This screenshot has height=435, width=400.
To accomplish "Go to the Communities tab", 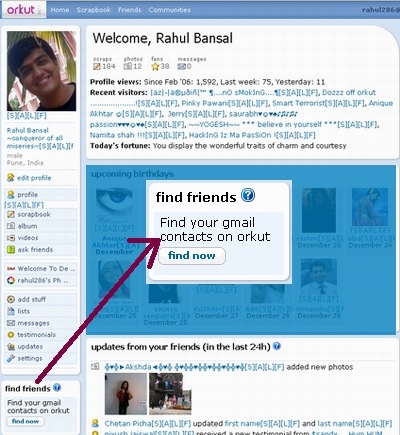I will click(x=170, y=10).
